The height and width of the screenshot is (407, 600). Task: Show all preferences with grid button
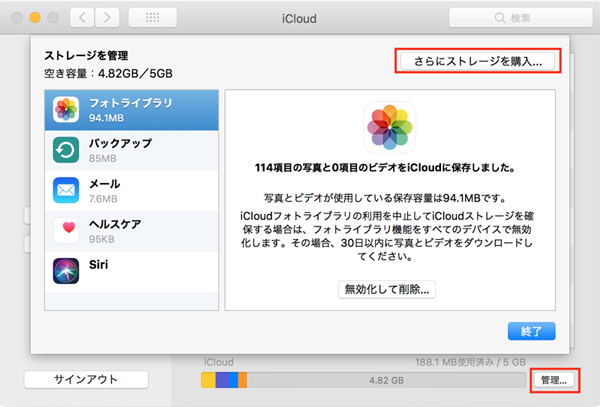pos(153,18)
